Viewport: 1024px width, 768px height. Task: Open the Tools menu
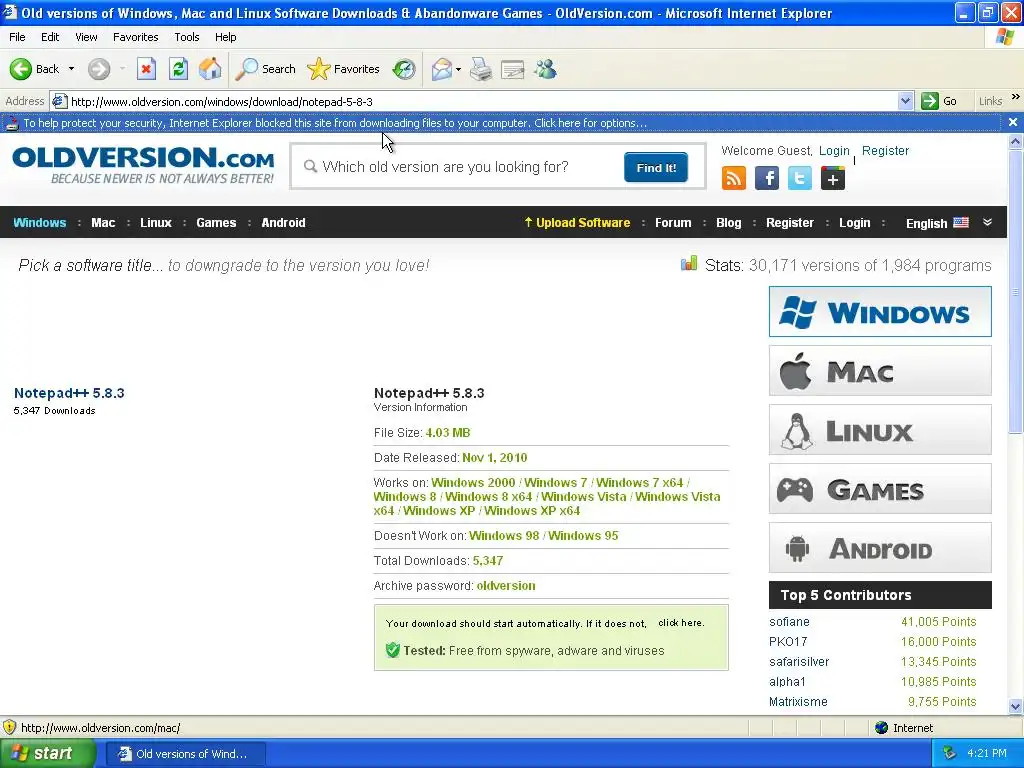click(x=187, y=37)
